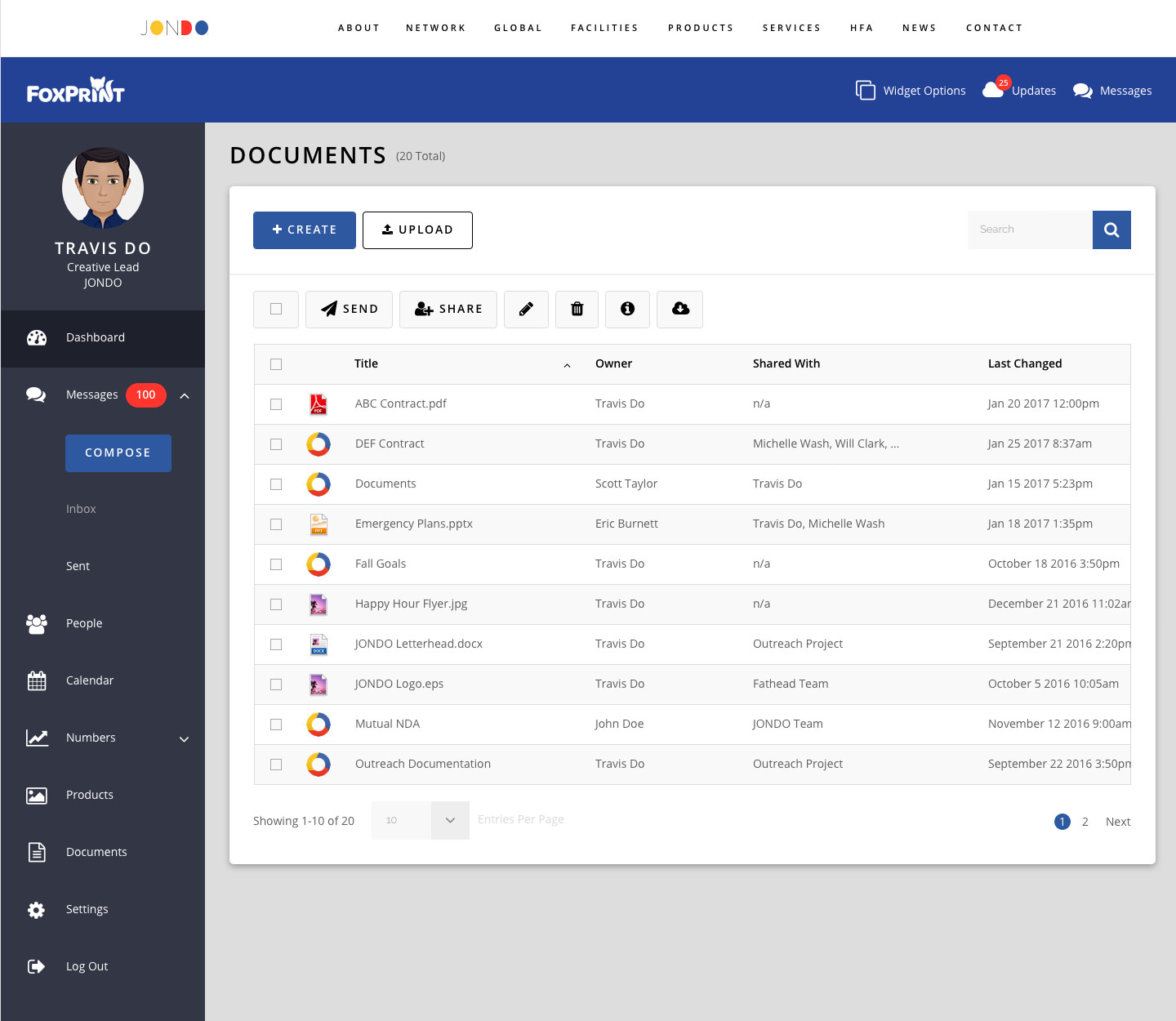1176x1021 pixels.
Task: Open the GLOBAL menu
Action: [x=519, y=28]
